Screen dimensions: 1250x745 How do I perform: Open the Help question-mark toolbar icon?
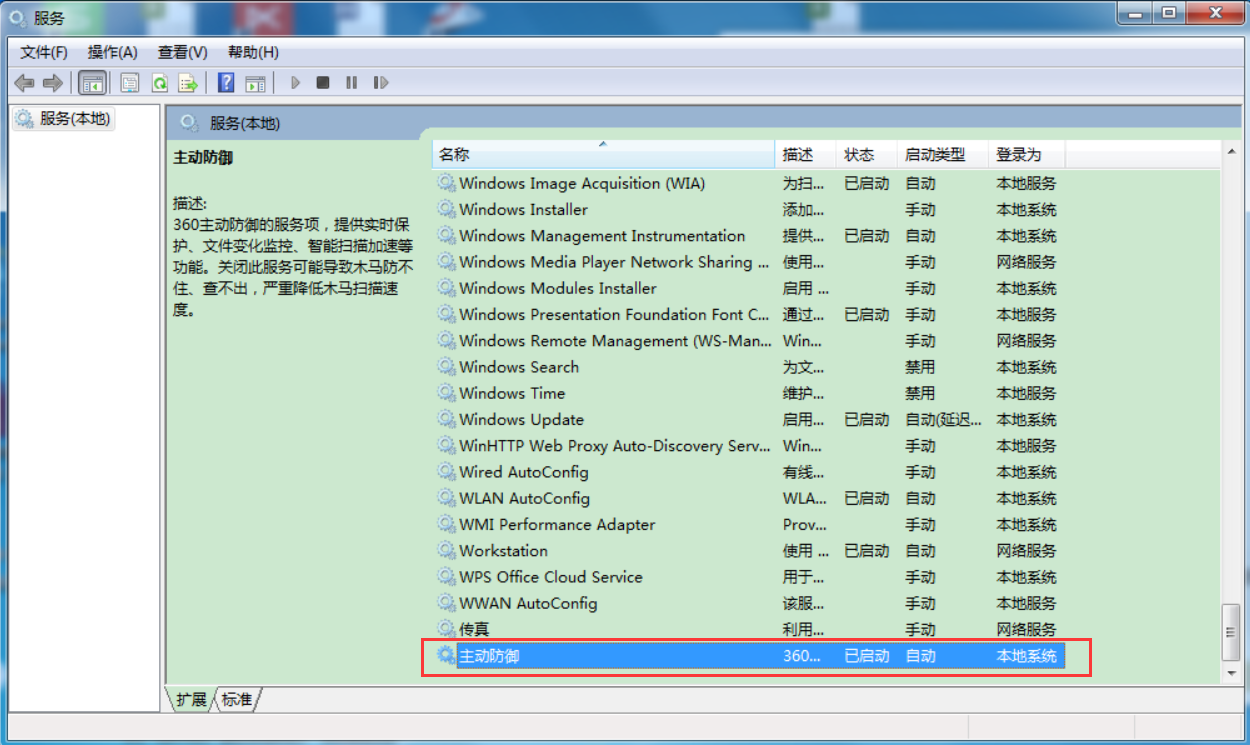pyautogui.click(x=226, y=83)
